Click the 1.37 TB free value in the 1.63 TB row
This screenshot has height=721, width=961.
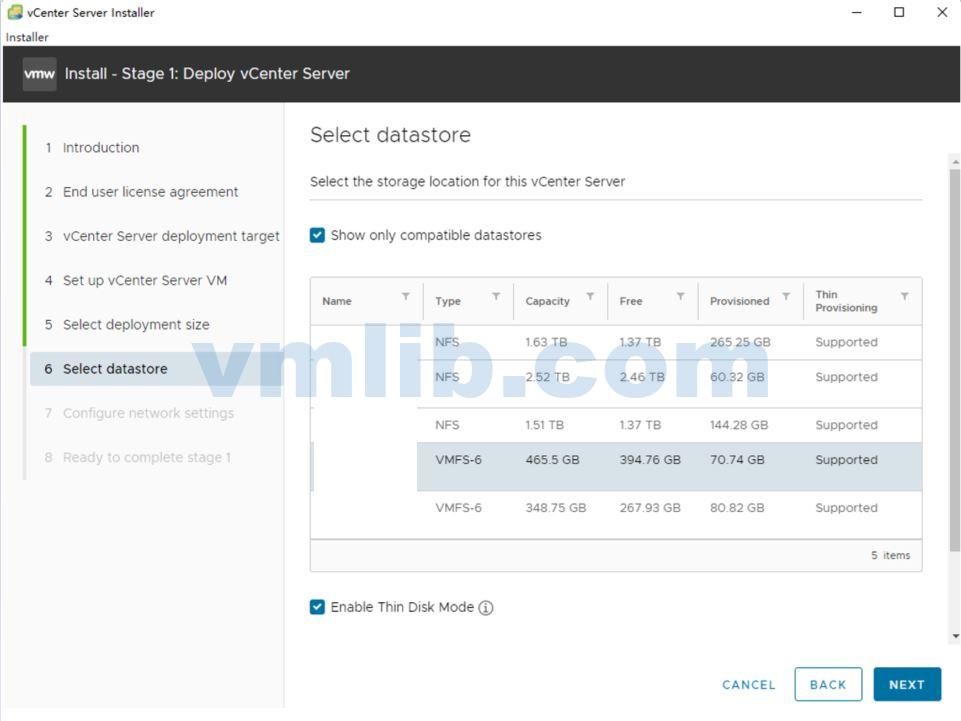(x=640, y=342)
